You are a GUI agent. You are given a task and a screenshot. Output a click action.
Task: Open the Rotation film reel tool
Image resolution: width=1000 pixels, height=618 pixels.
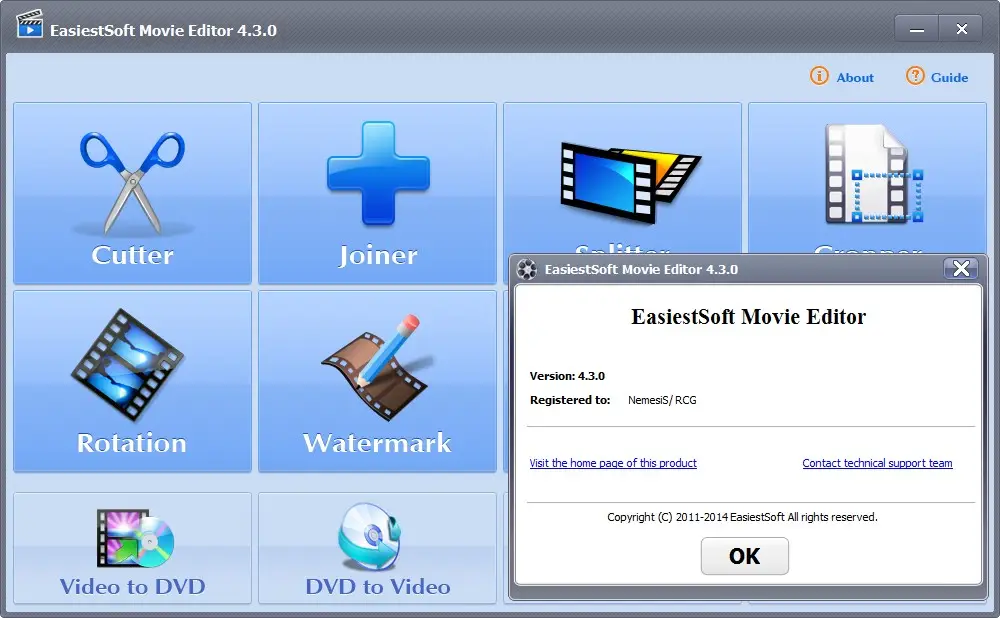(132, 381)
